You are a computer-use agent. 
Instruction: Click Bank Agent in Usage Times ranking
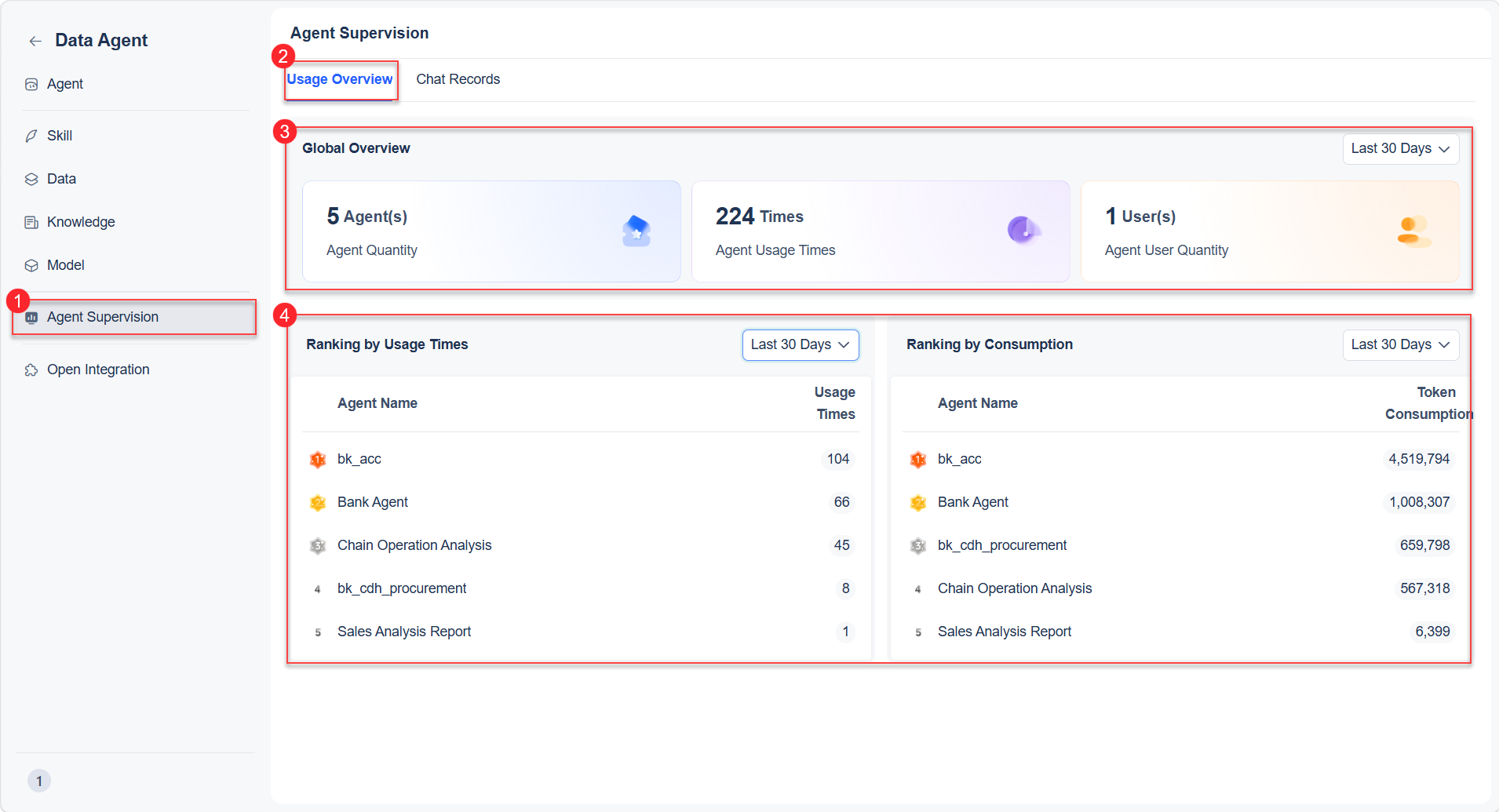click(373, 502)
